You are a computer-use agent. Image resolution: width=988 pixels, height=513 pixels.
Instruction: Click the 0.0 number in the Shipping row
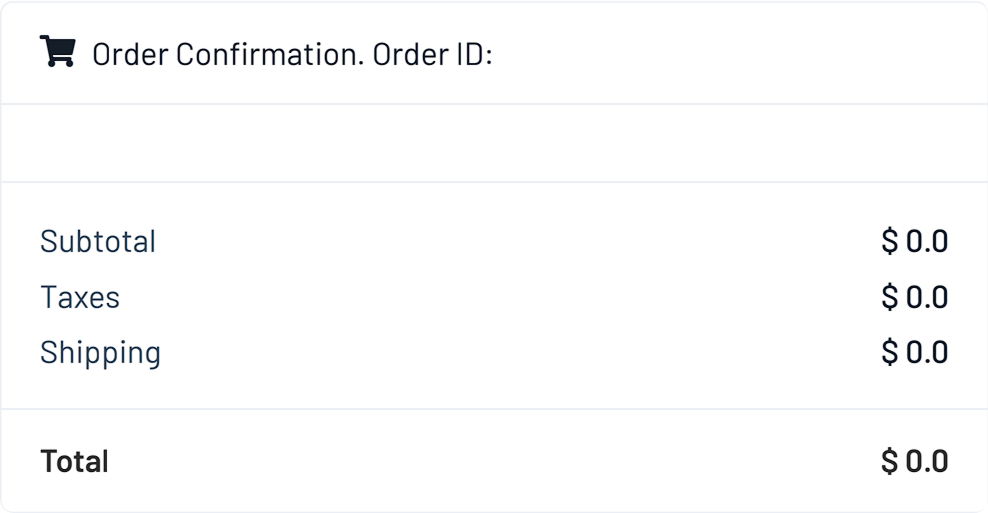tap(927, 353)
